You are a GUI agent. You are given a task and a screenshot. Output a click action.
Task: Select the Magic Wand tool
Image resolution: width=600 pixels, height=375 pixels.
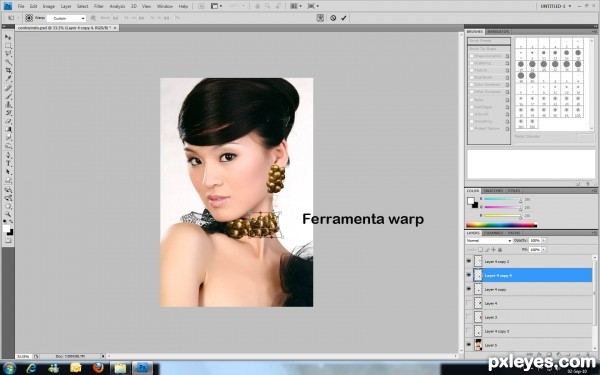[x=8, y=62]
